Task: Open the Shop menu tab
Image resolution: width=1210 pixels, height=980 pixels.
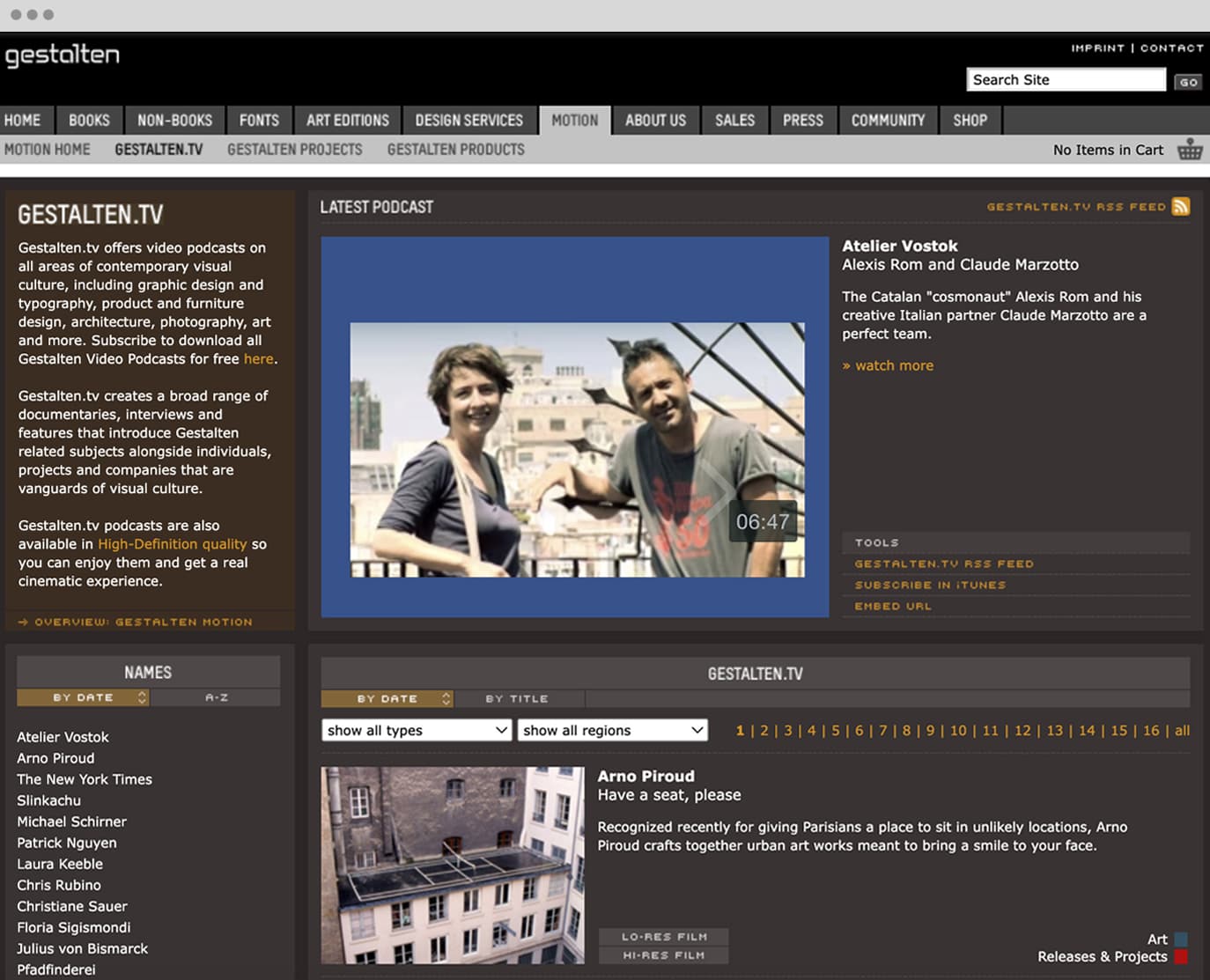Action: 970,121
